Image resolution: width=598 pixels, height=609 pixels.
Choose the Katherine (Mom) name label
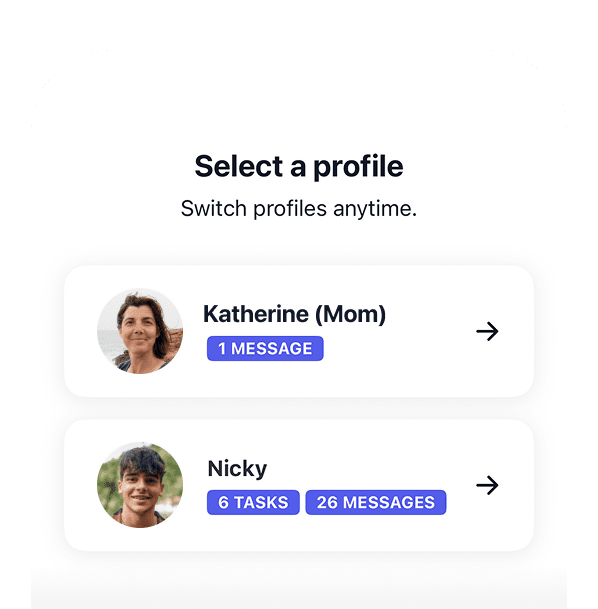tap(294, 314)
